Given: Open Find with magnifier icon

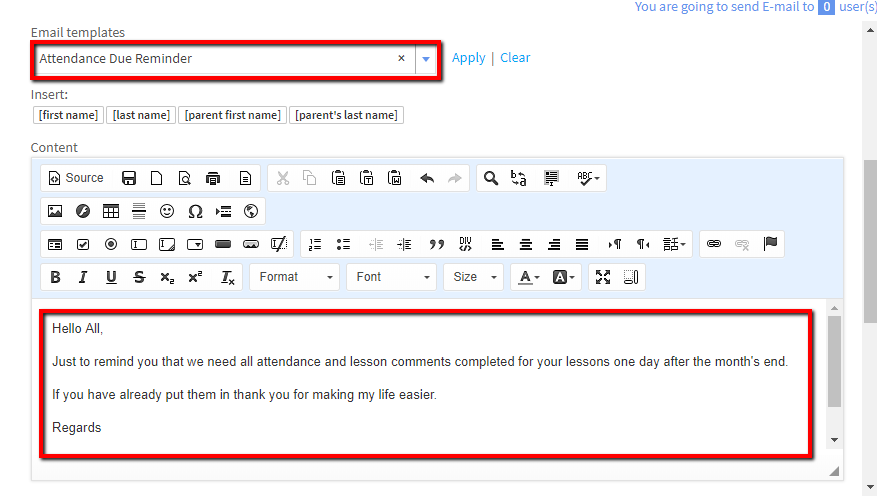Looking at the screenshot, I should point(491,178).
